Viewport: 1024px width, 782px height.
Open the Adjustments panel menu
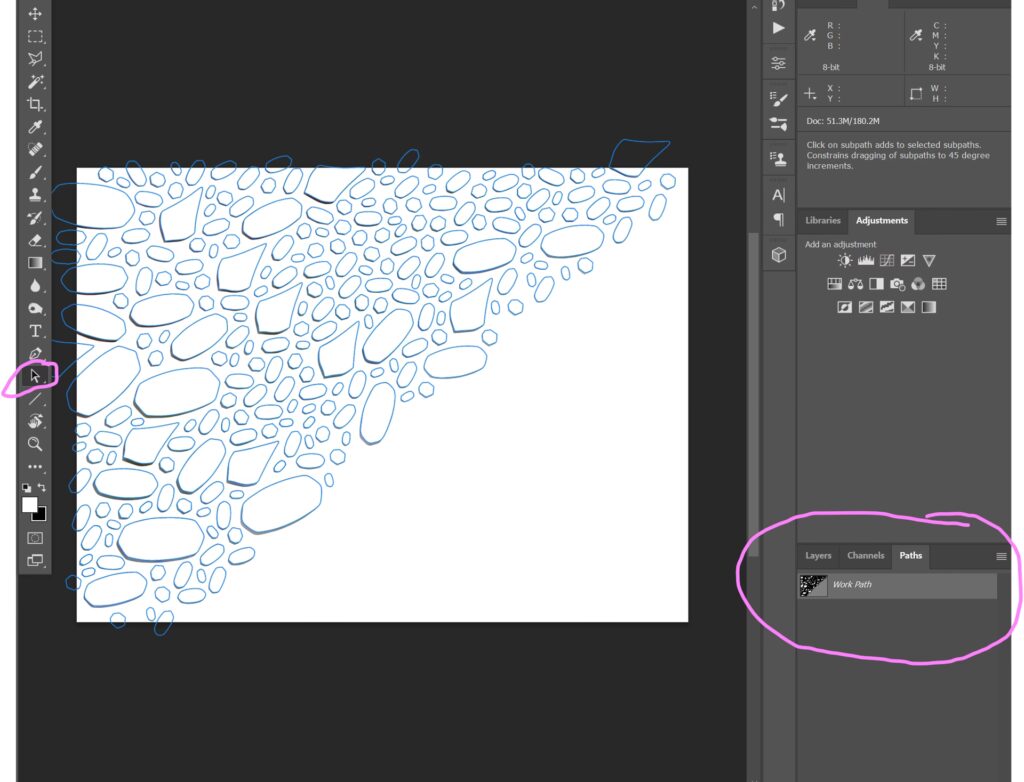pos(1001,221)
